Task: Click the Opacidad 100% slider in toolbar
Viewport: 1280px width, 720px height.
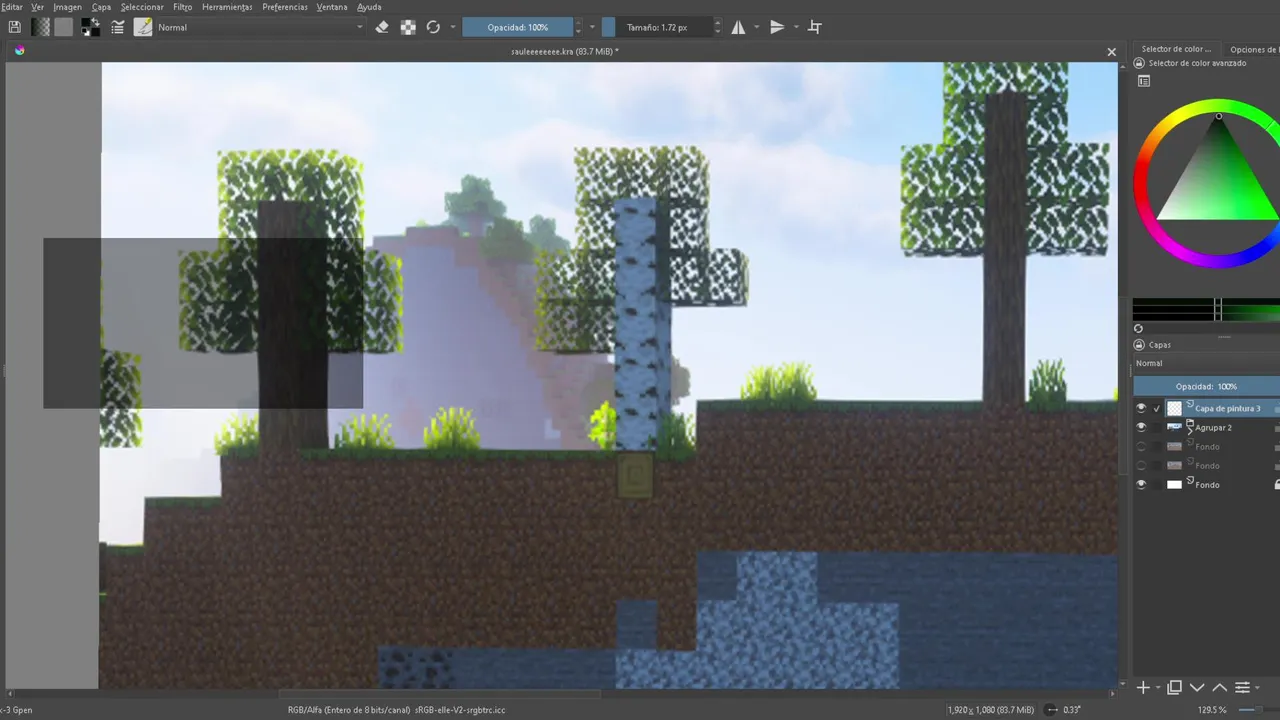Action: (517, 28)
